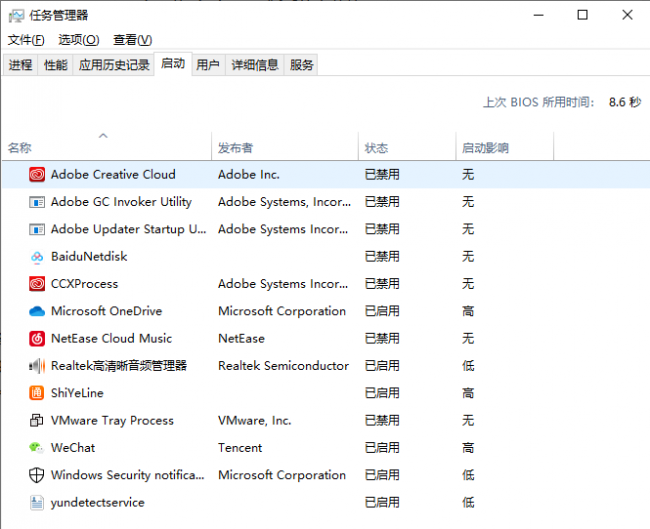Select the WeChat name text
The height and width of the screenshot is (529, 650).
[x=73, y=448]
